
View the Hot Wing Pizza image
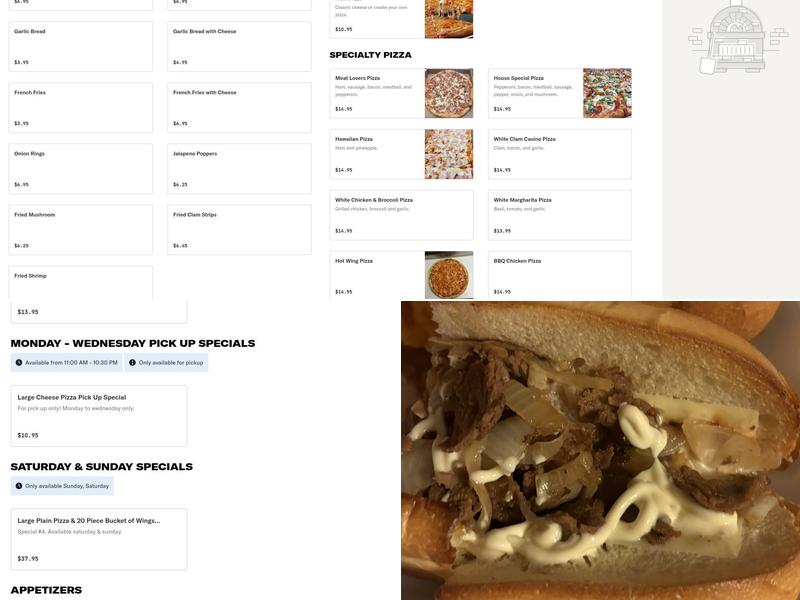pyautogui.click(x=449, y=276)
